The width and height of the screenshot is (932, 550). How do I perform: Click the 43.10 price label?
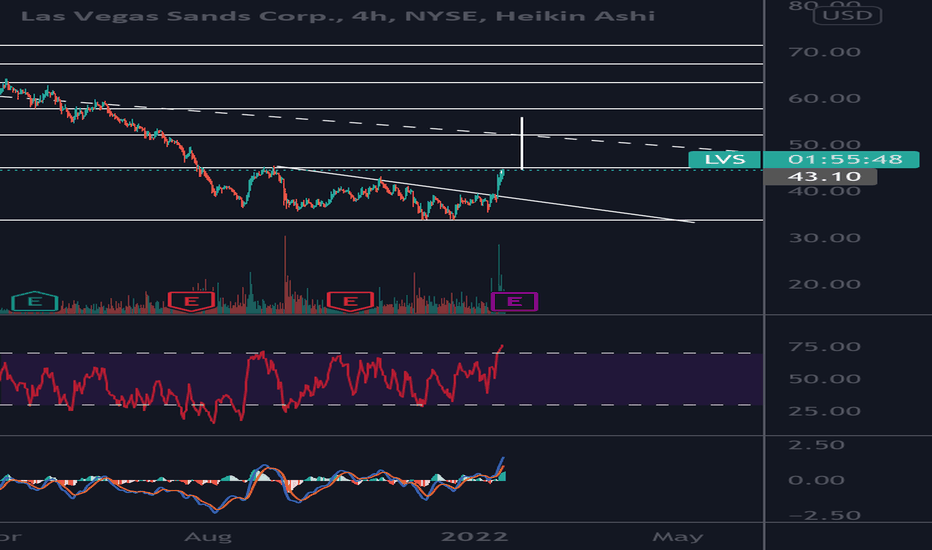click(x=820, y=177)
